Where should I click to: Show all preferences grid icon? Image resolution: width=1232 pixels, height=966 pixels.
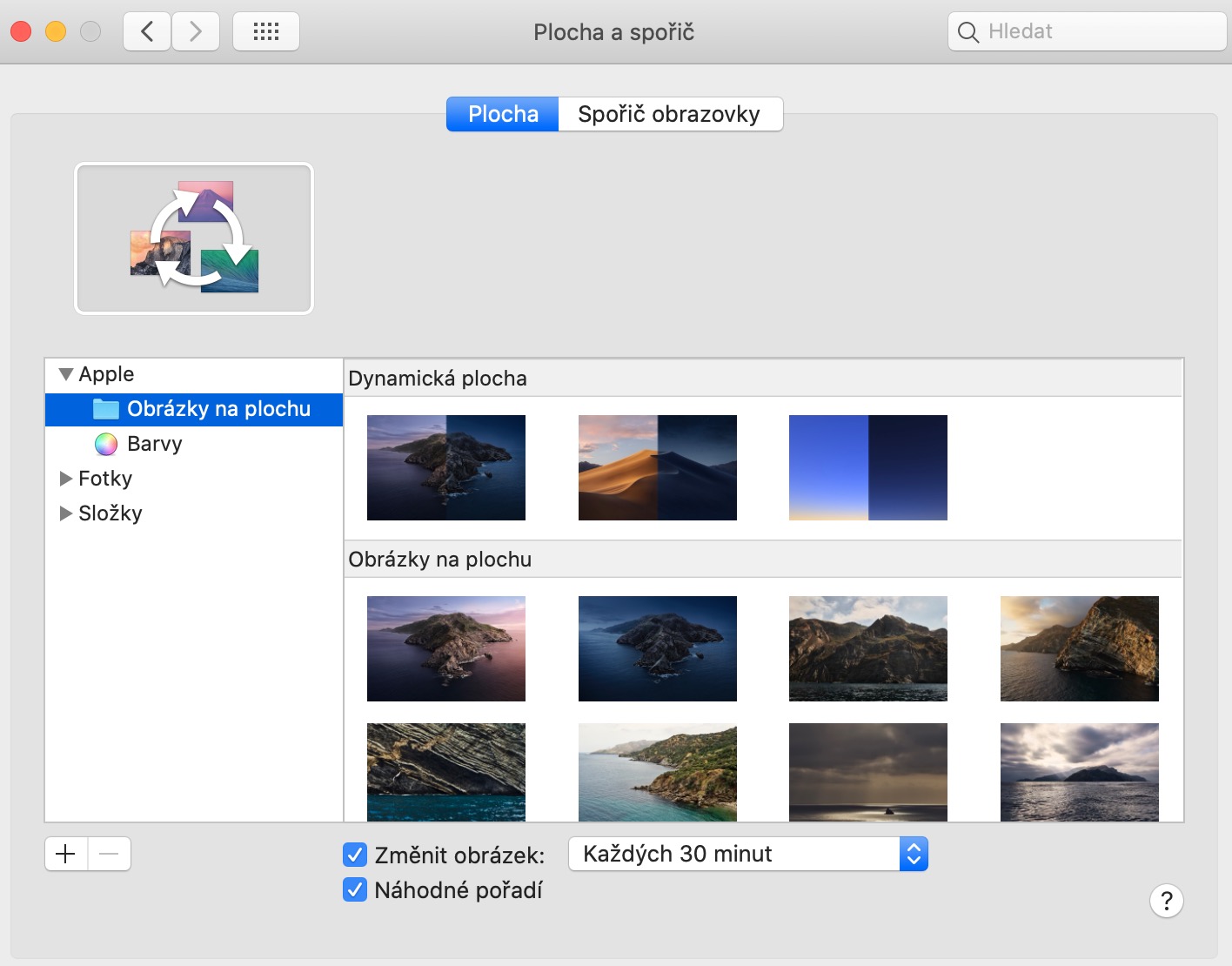pos(266,32)
